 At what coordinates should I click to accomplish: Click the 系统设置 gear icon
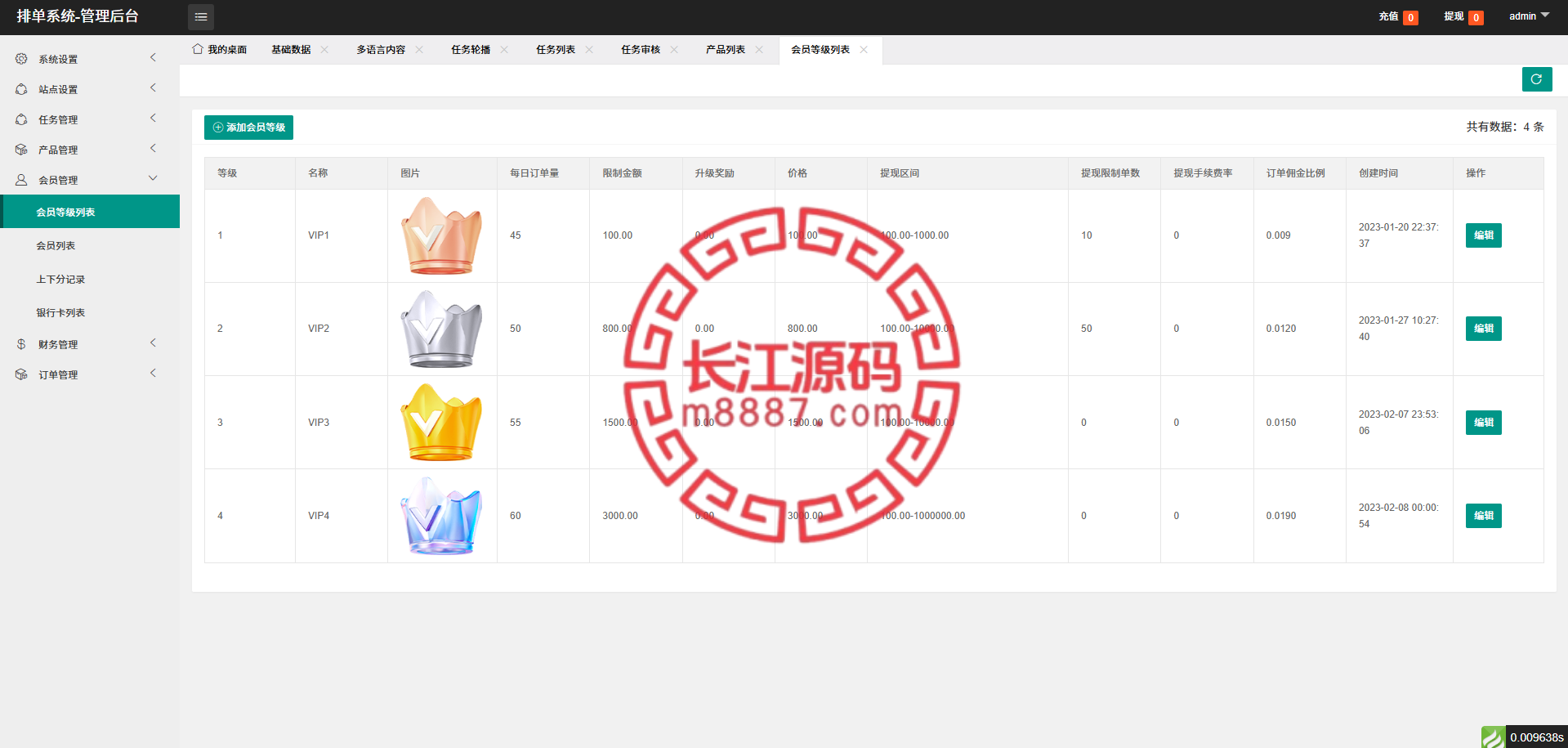click(21, 59)
